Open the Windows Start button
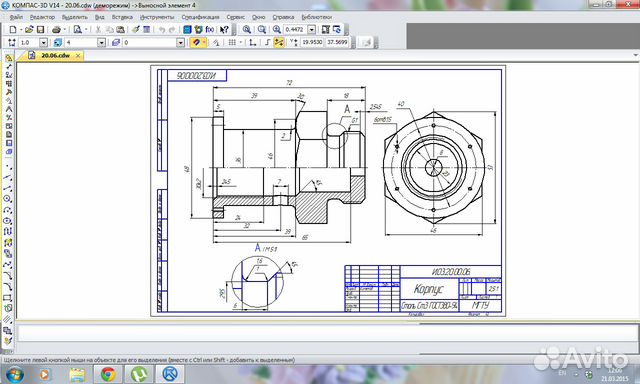The height and width of the screenshot is (384, 640). point(14,374)
